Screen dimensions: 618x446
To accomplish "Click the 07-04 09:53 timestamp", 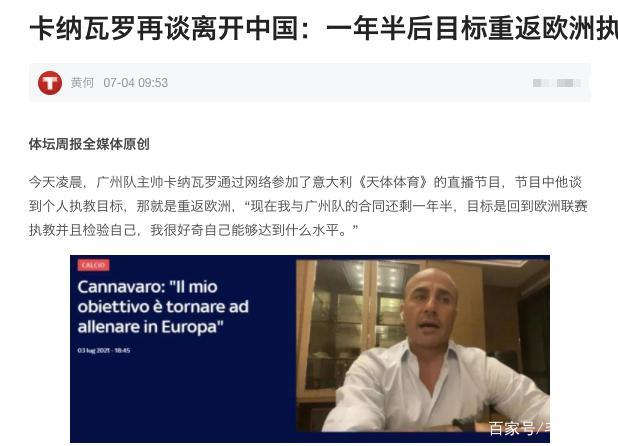I will coord(136,83).
